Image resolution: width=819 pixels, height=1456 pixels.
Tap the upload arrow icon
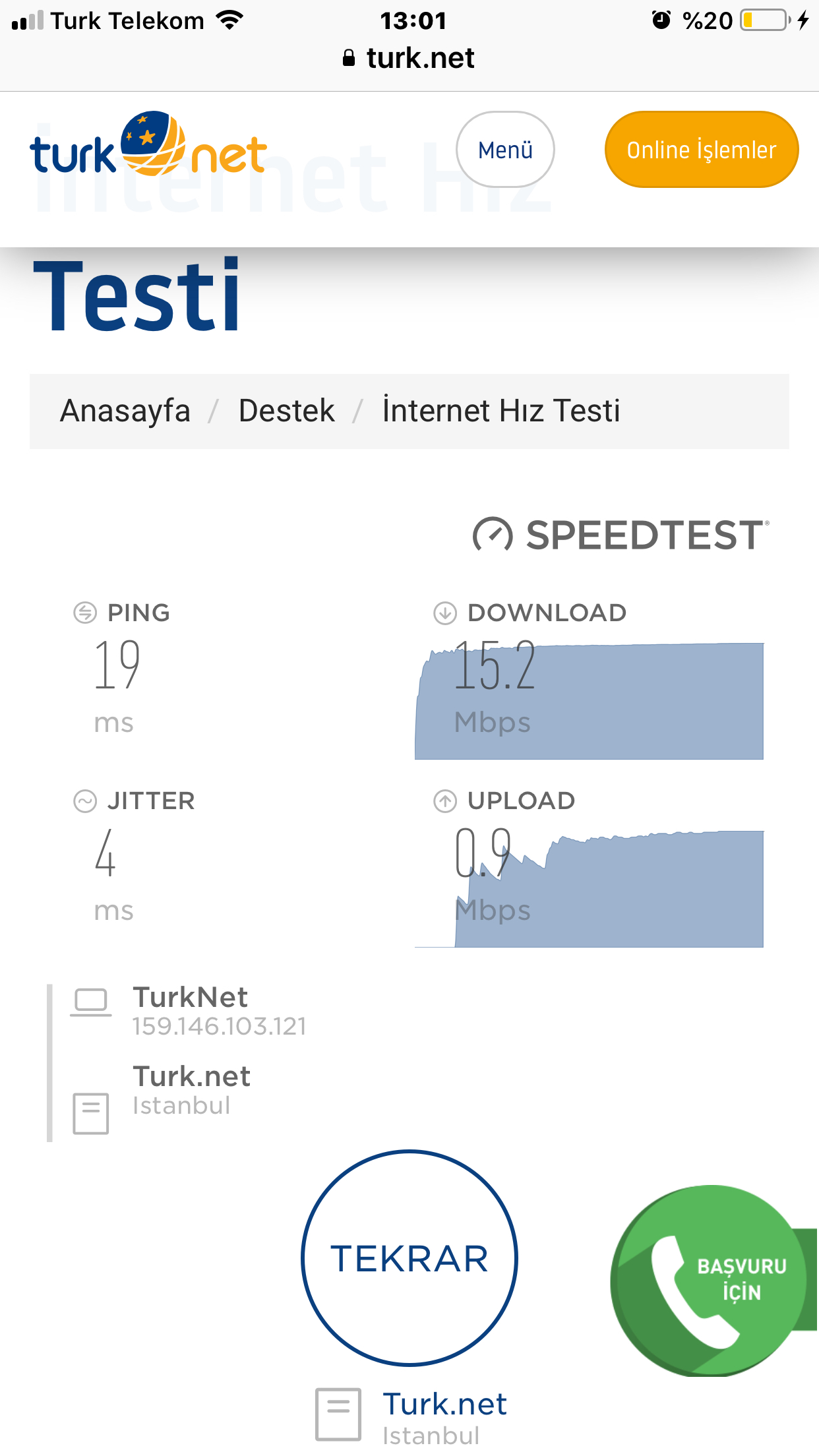[x=445, y=801]
